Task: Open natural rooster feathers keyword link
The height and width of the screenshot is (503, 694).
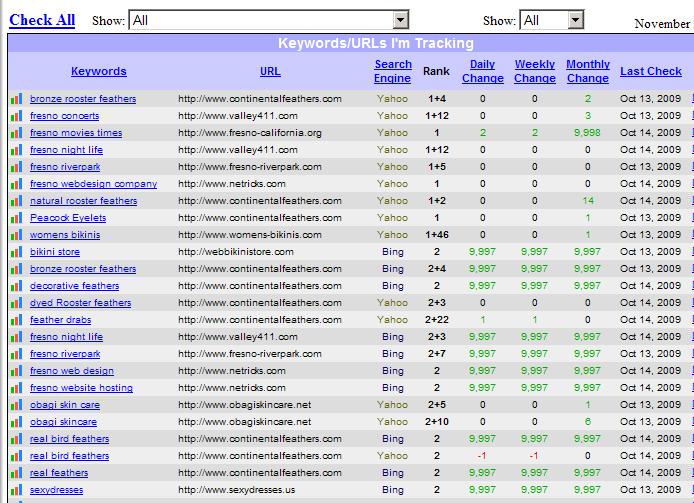Action: (84, 201)
